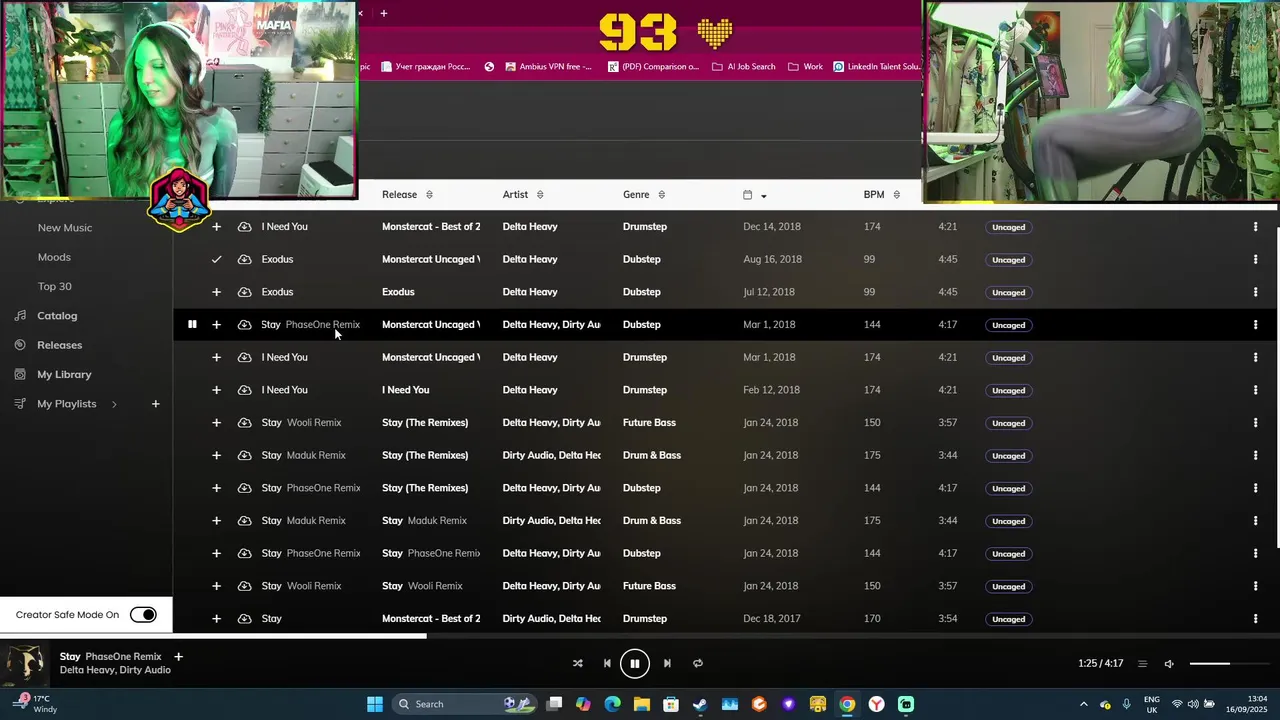Uncheck added Exodus from Aug 16, 2018
This screenshot has width=1280, height=720.
coord(216,259)
